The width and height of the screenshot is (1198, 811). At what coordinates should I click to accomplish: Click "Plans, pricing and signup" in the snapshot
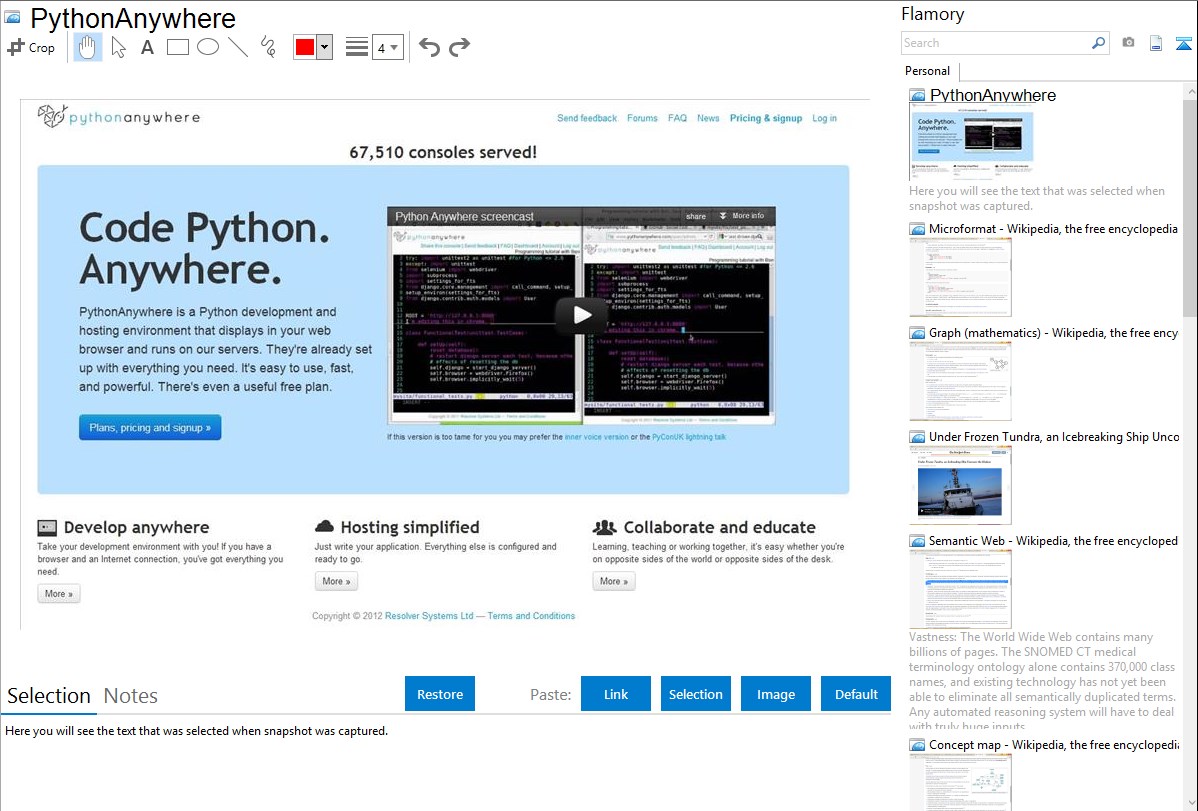tap(150, 427)
